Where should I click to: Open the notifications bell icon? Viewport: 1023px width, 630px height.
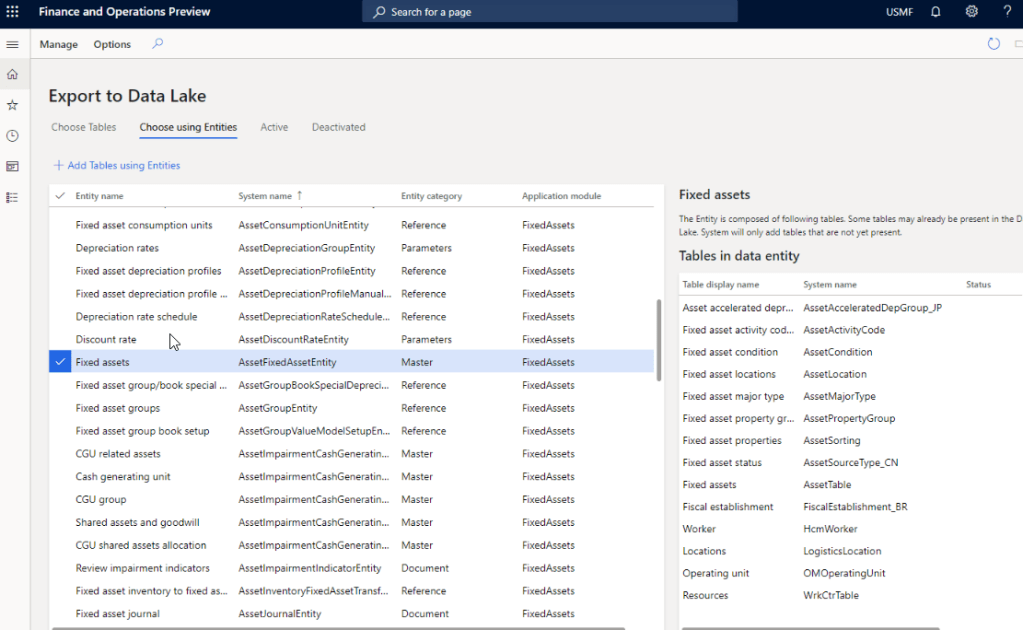[x=936, y=12]
